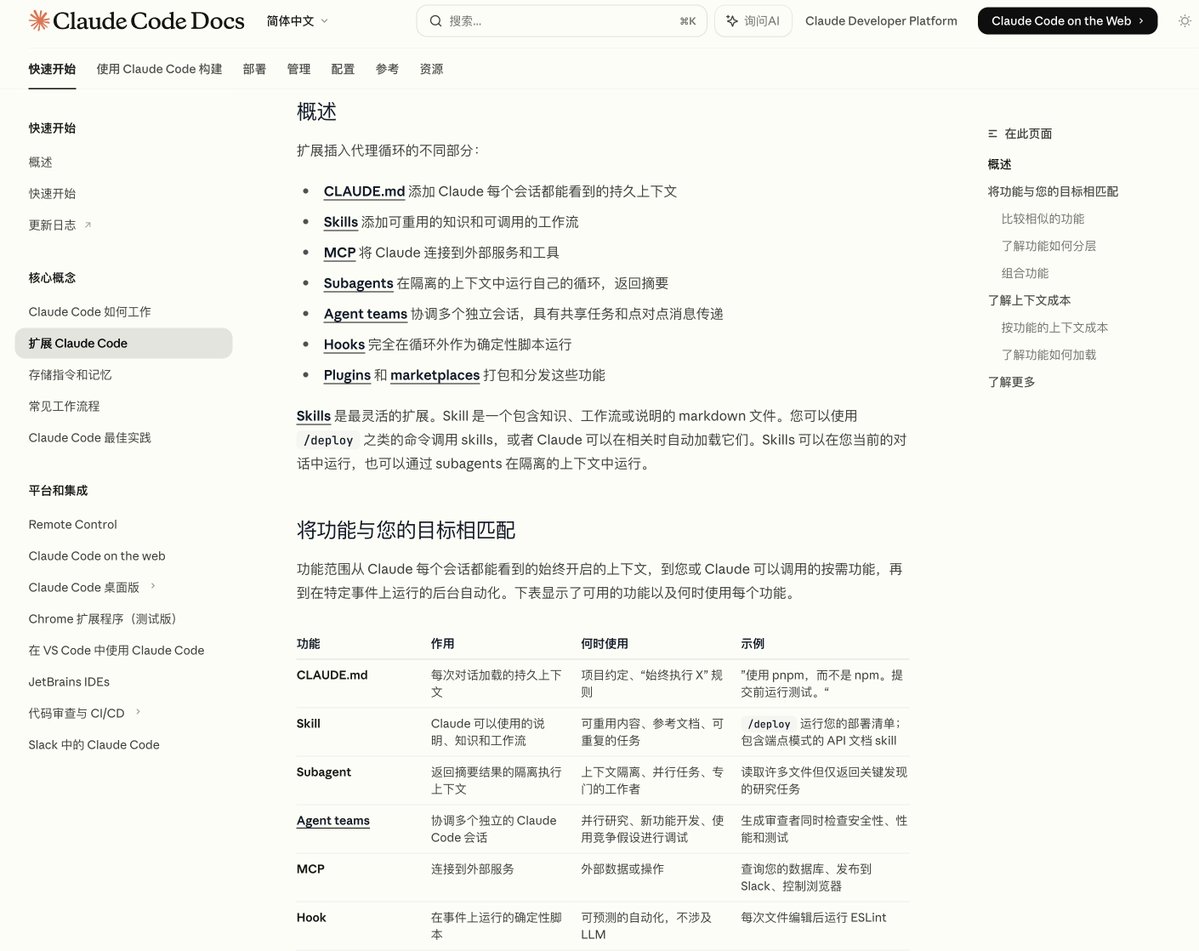Viewport: 1199px width, 951px height.
Task: Jump to 将功能与您的目标相匹配 outline entry
Action: tap(1052, 191)
